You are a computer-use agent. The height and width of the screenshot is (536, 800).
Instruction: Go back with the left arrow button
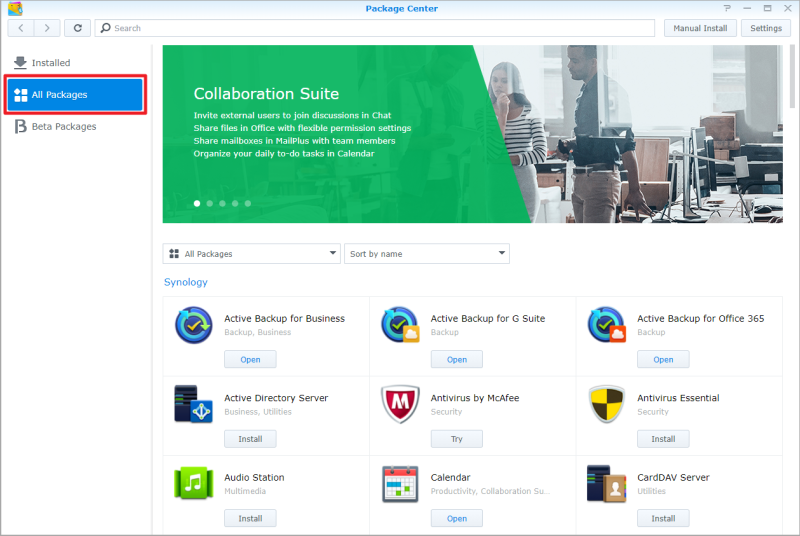(21, 28)
